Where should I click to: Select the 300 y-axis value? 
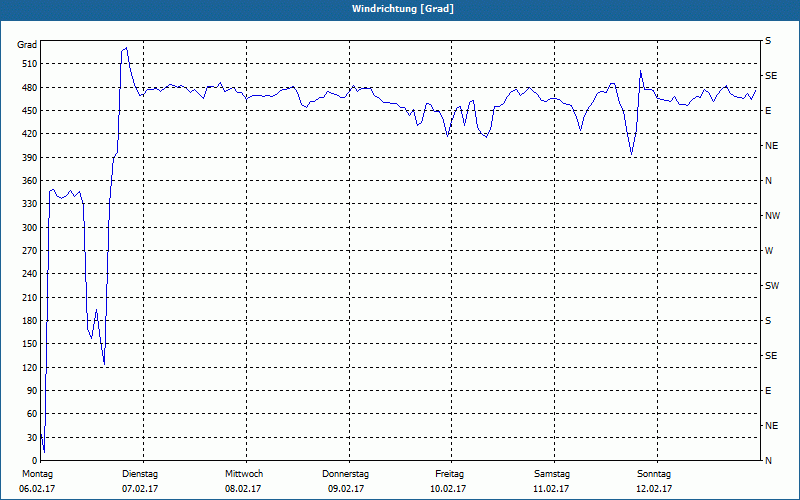tap(30, 228)
